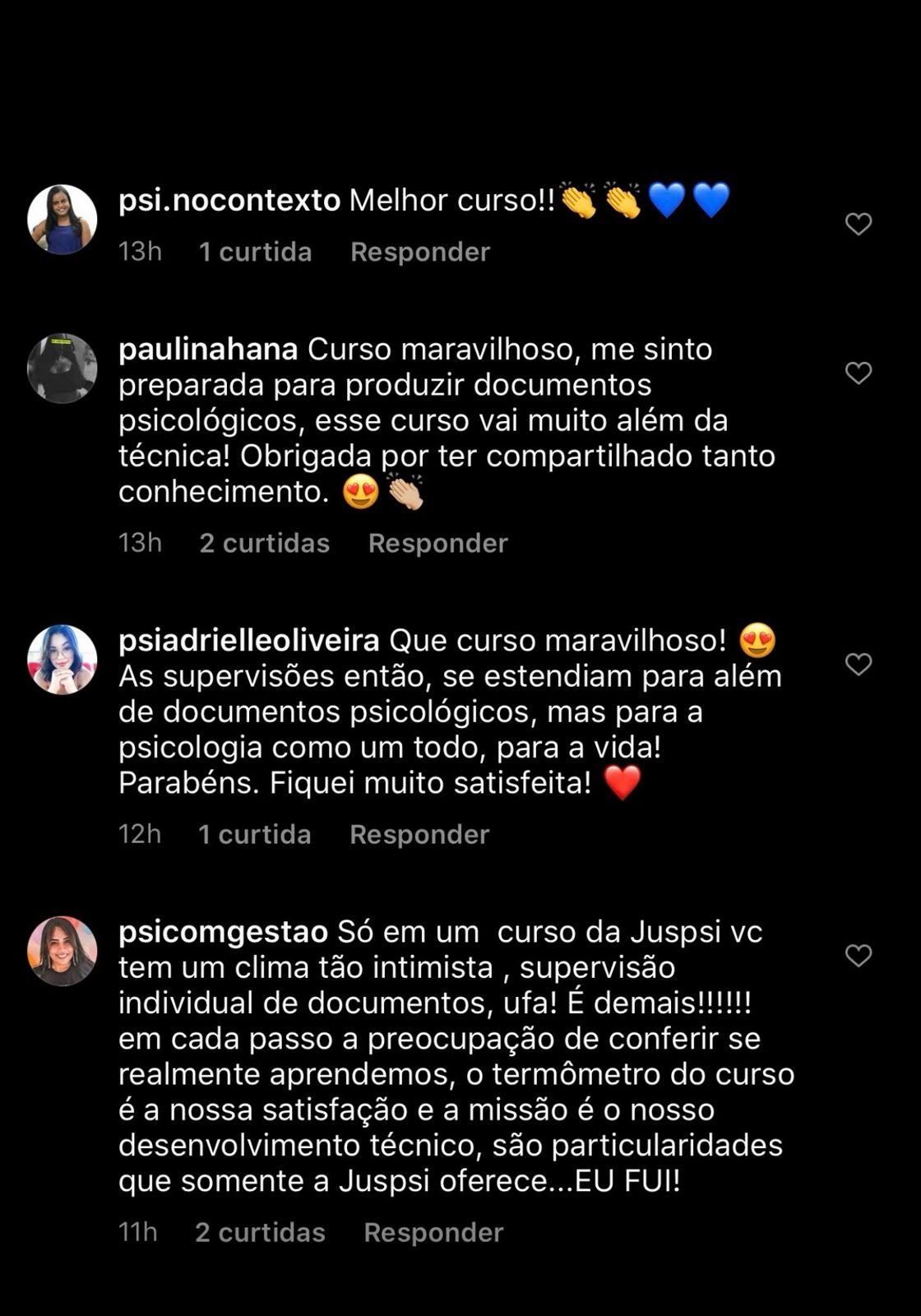The height and width of the screenshot is (1316, 921).
Task: Like the paulinahana comment with heart
Action: coord(859,373)
